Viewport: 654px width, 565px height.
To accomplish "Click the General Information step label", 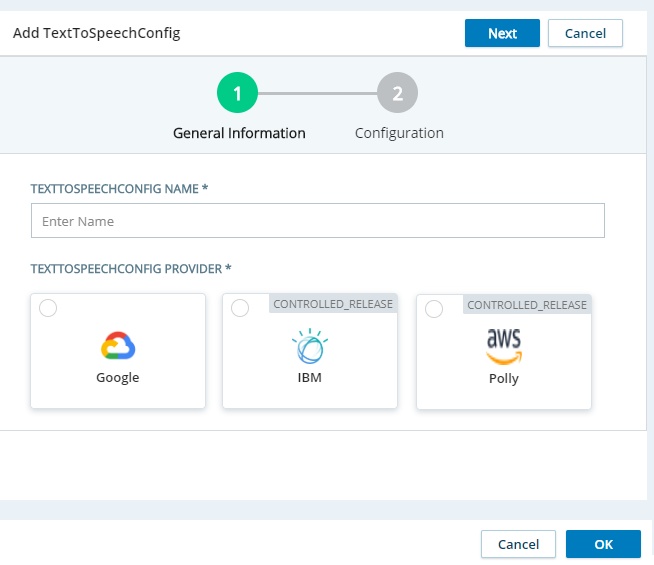I will click(x=239, y=133).
